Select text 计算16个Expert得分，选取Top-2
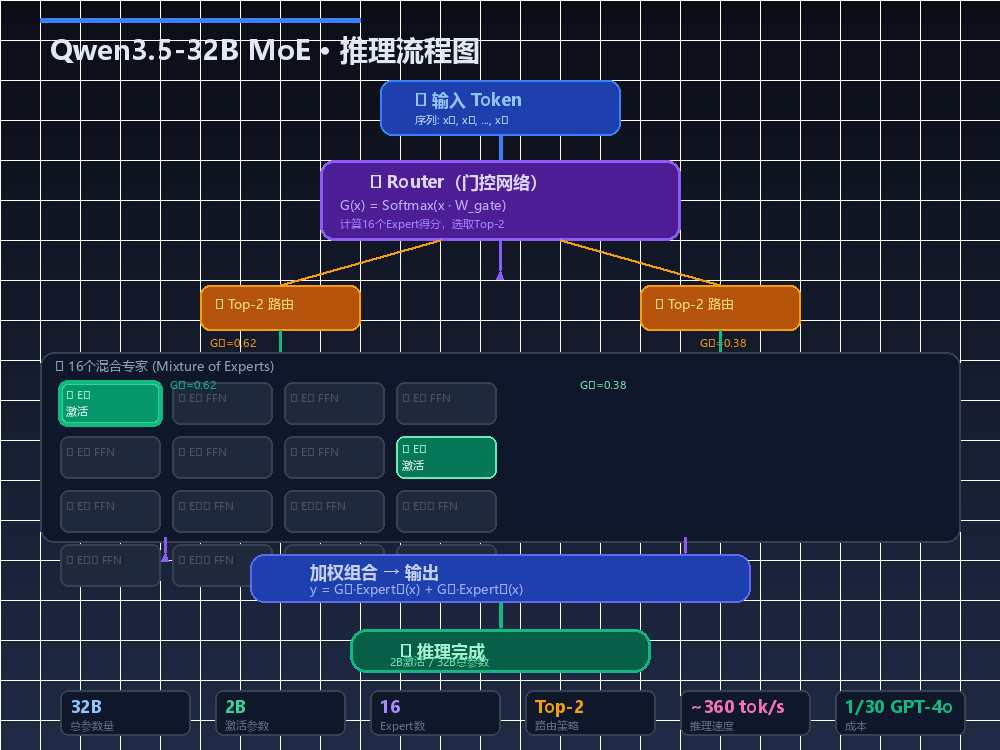 [x=422, y=224]
